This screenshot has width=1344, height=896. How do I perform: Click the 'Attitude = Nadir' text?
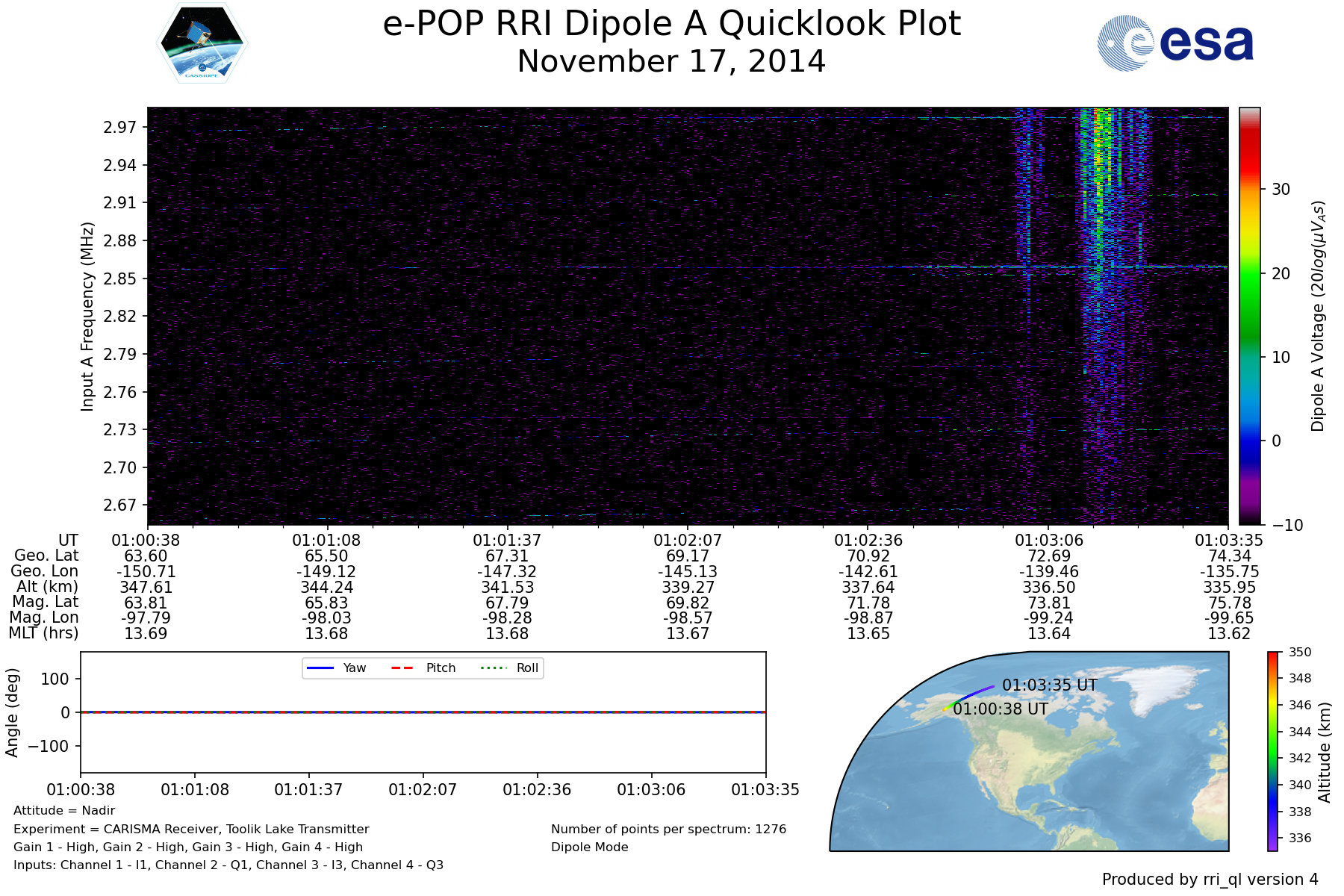[64, 810]
